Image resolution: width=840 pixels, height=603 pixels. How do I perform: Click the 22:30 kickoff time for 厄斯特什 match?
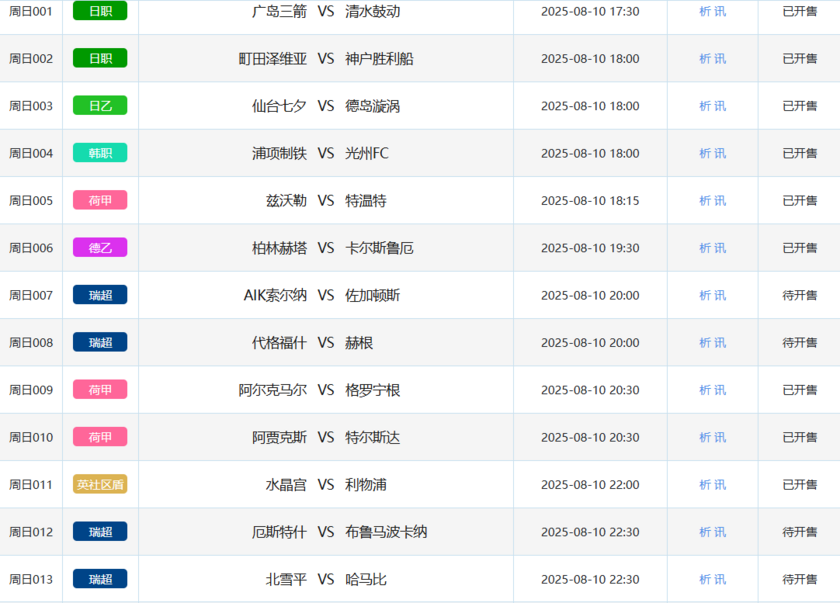[x=590, y=532]
